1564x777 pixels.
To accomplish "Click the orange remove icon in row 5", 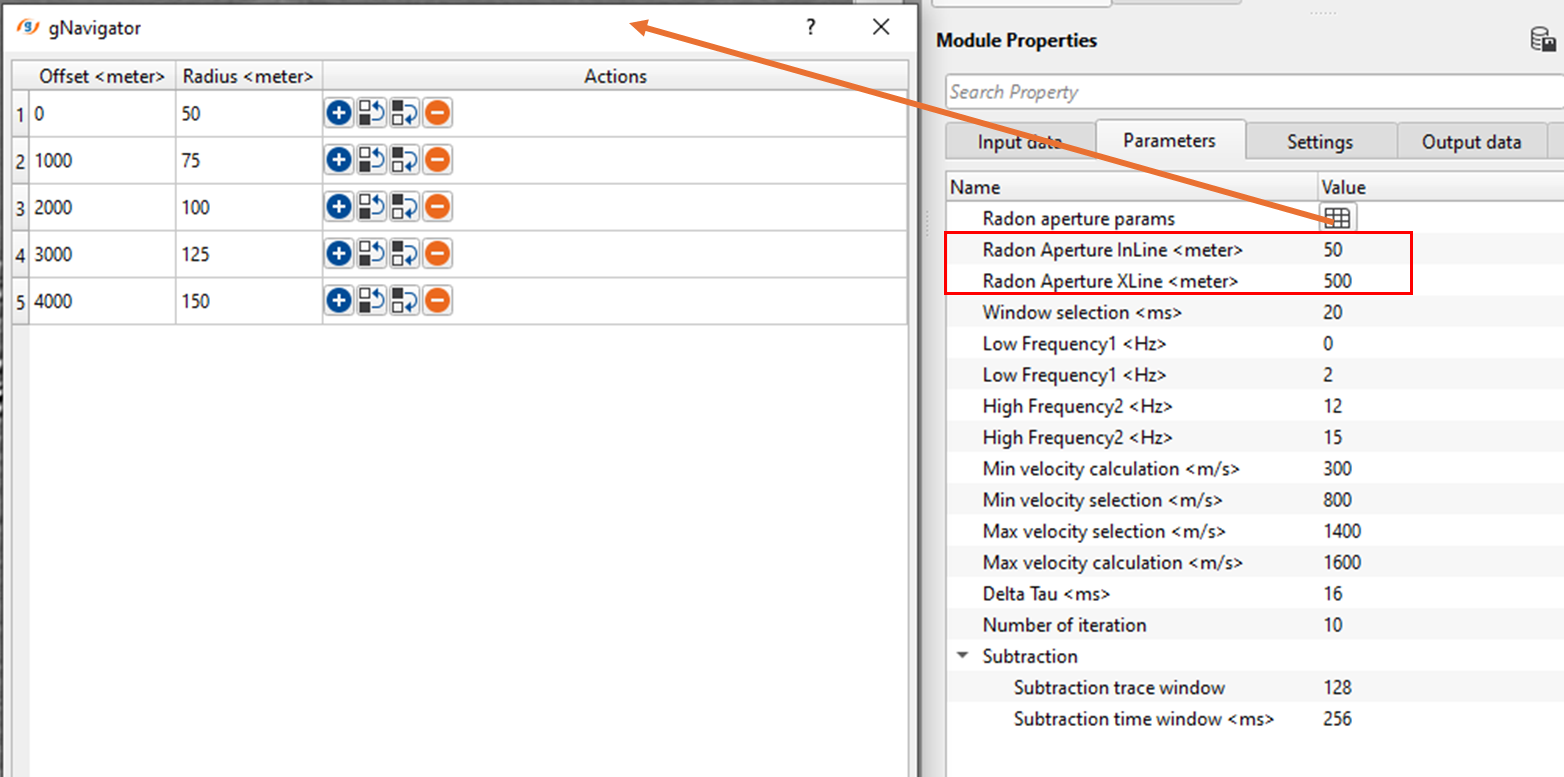I will [x=437, y=301].
